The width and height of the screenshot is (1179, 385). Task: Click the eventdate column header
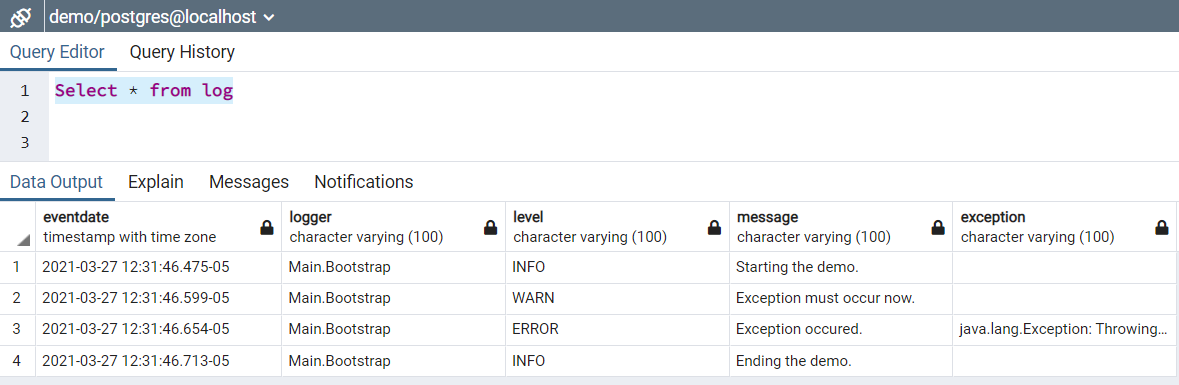click(159, 227)
